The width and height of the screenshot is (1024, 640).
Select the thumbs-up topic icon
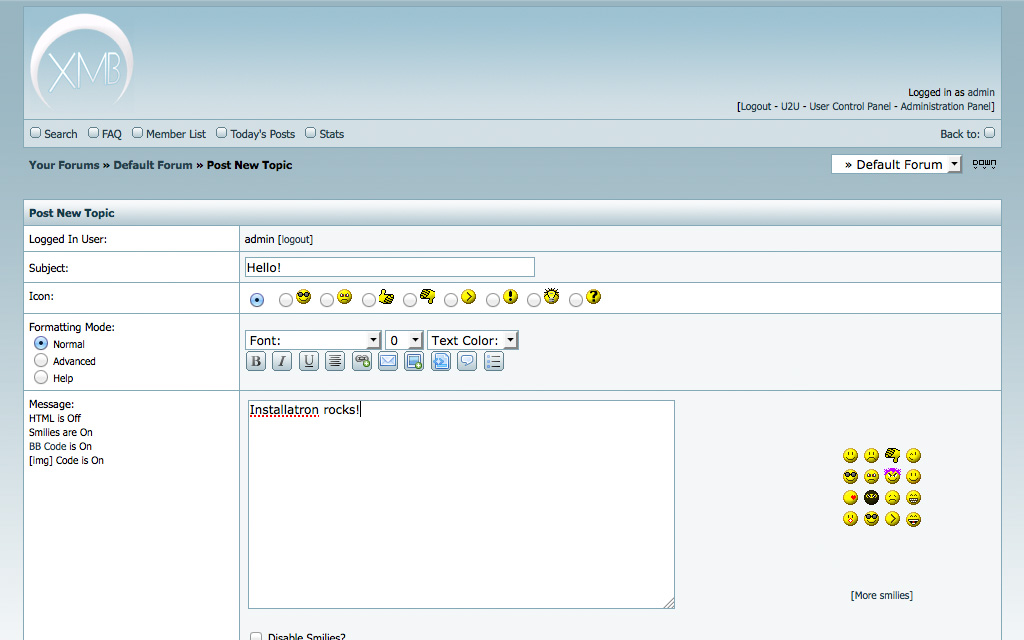[370, 298]
